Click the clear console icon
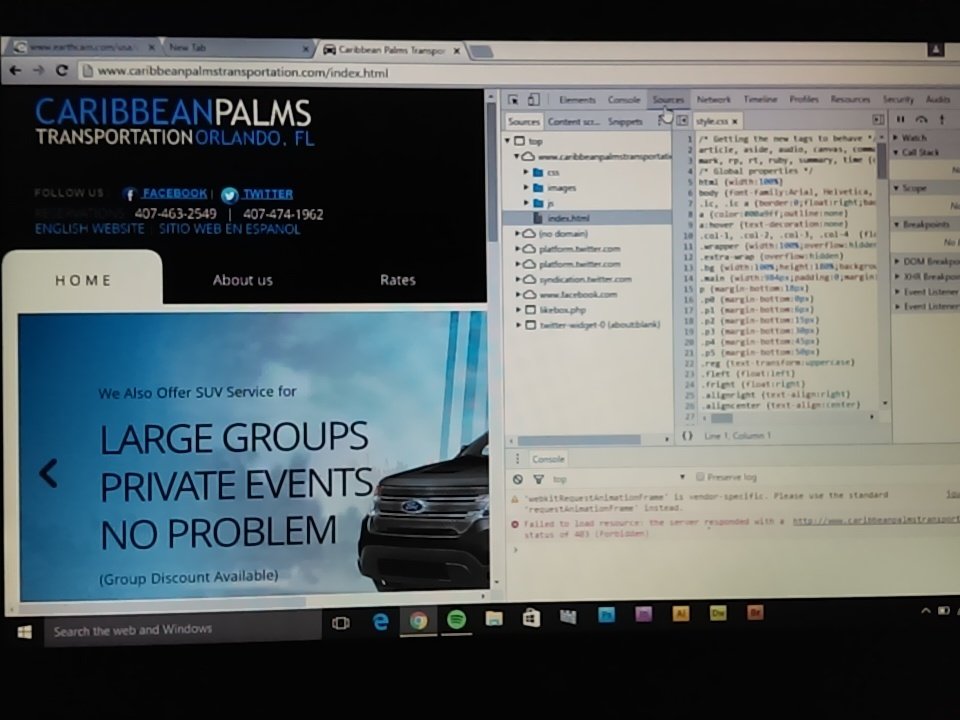This screenshot has width=960, height=720. (x=518, y=479)
